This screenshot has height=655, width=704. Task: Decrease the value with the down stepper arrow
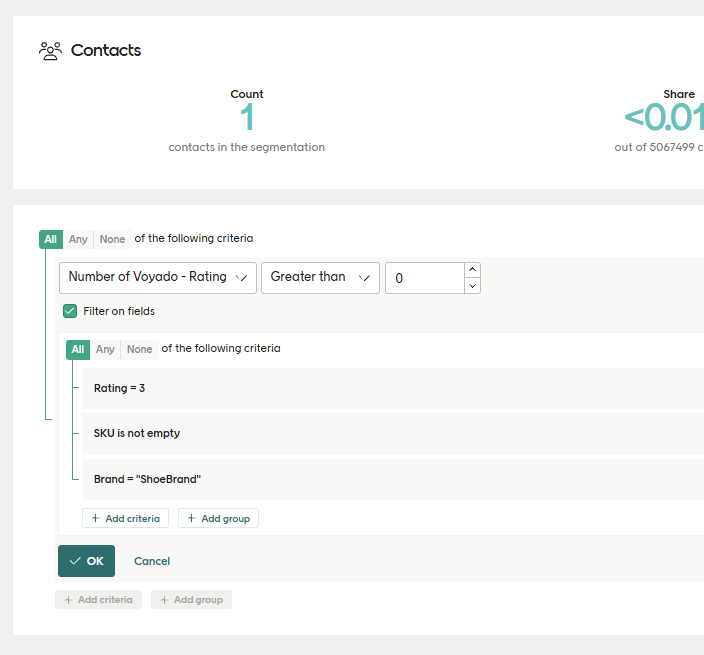tap(472, 286)
